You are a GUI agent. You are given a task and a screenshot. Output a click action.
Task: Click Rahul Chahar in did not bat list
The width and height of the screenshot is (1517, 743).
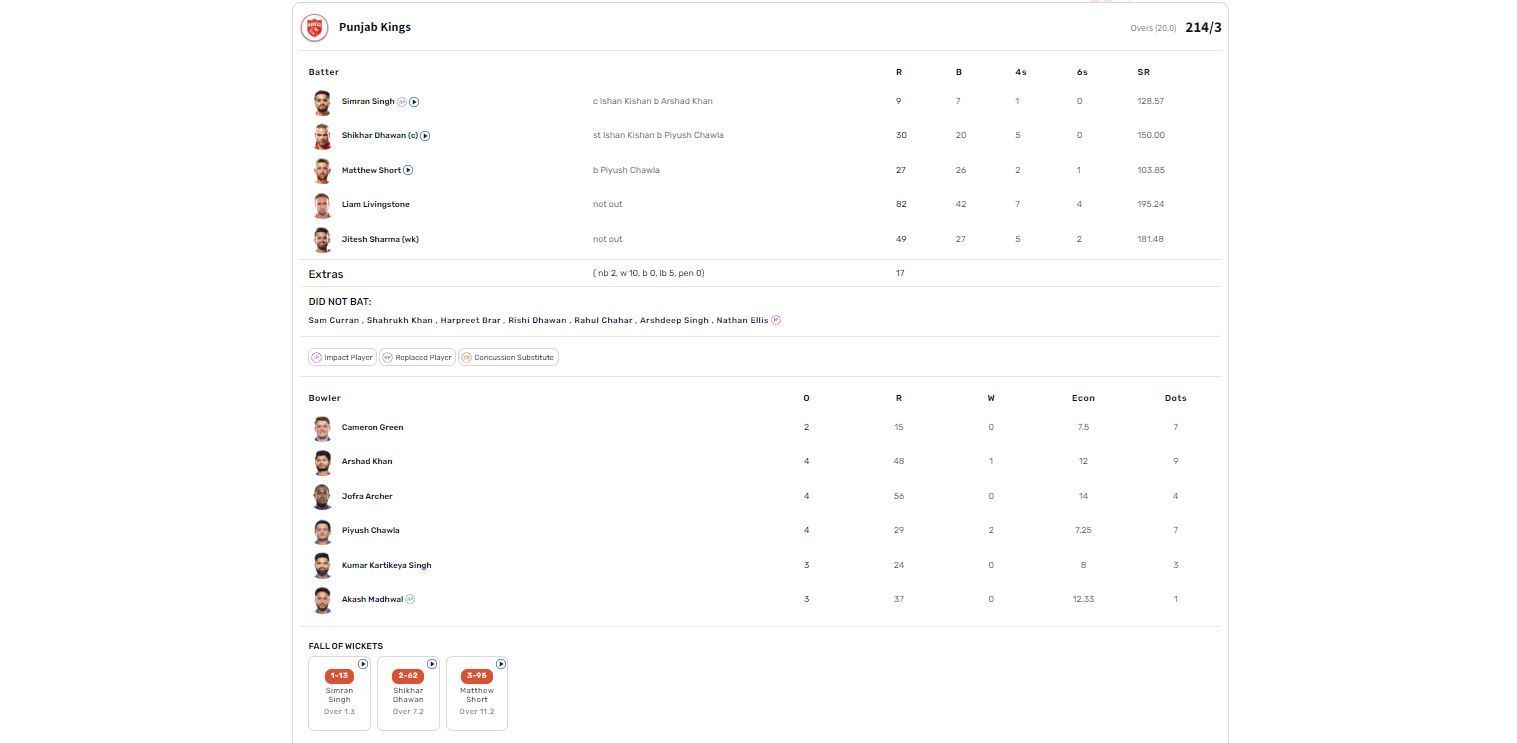tap(603, 320)
